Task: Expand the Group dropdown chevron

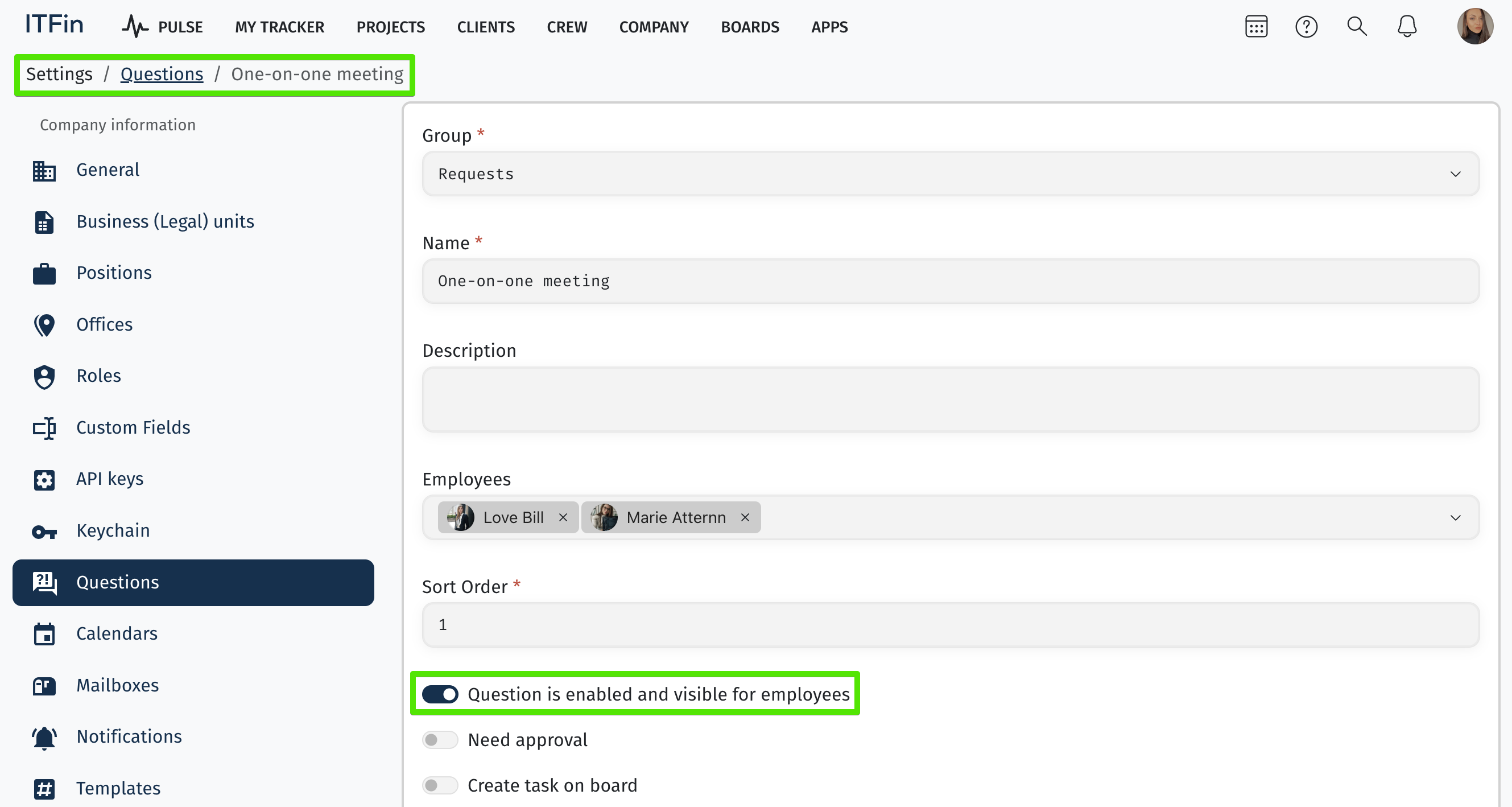Action: tap(1455, 174)
